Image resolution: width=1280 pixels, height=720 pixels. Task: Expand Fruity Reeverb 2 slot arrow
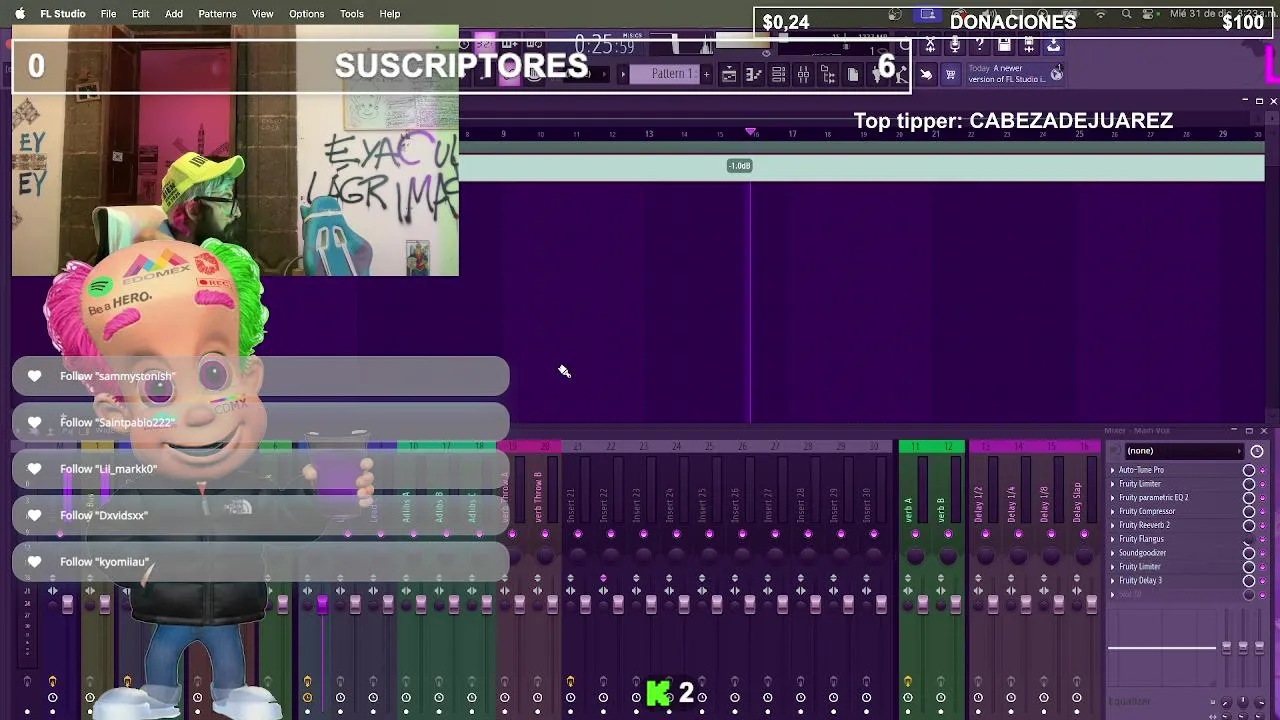pos(1112,525)
